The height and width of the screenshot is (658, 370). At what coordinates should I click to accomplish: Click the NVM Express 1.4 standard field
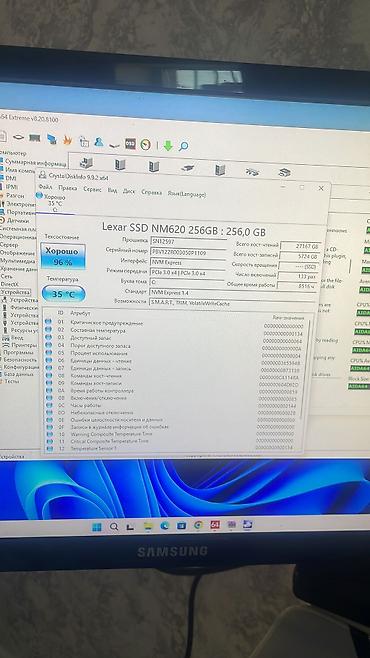pyautogui.click(x=233, y=293)
